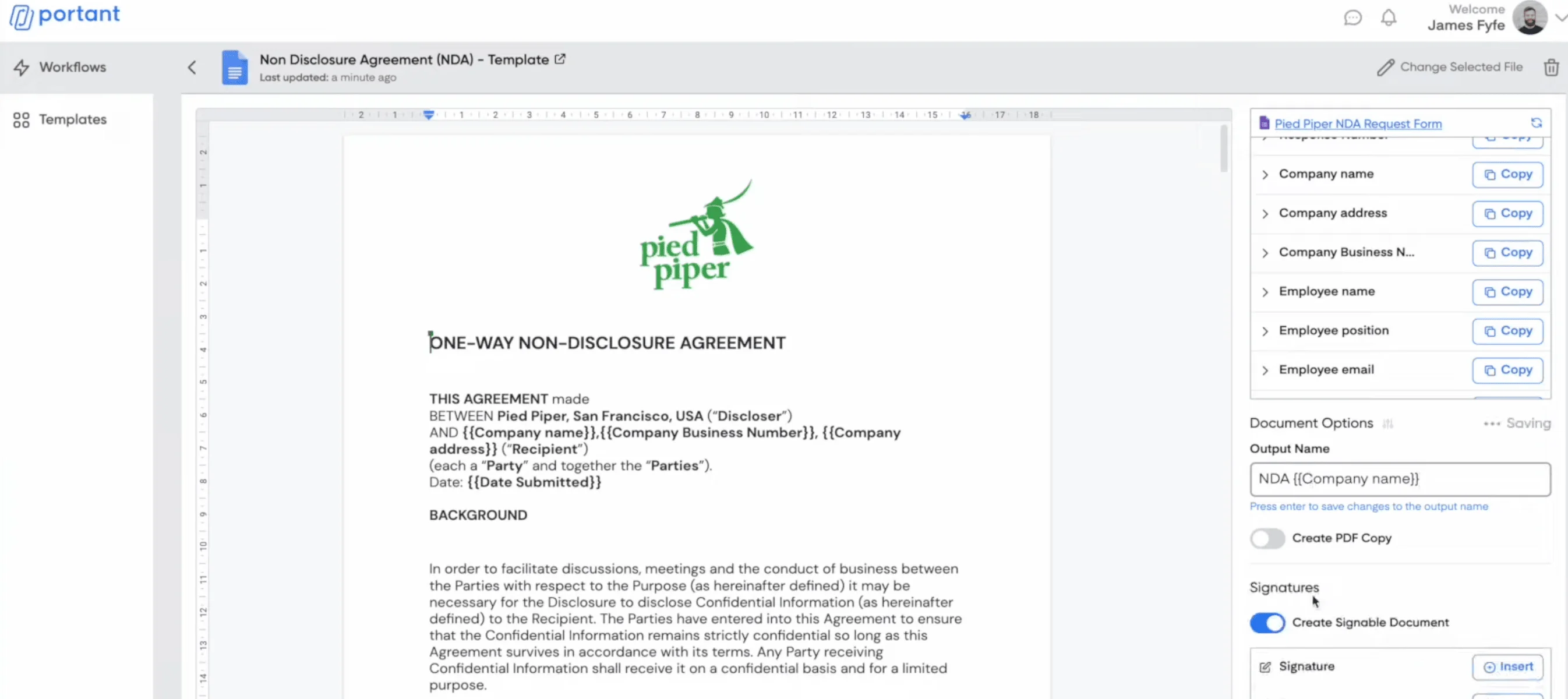Open Templates in sidebar
This screenshot has height=699, width=1568.
pos(72,119)
